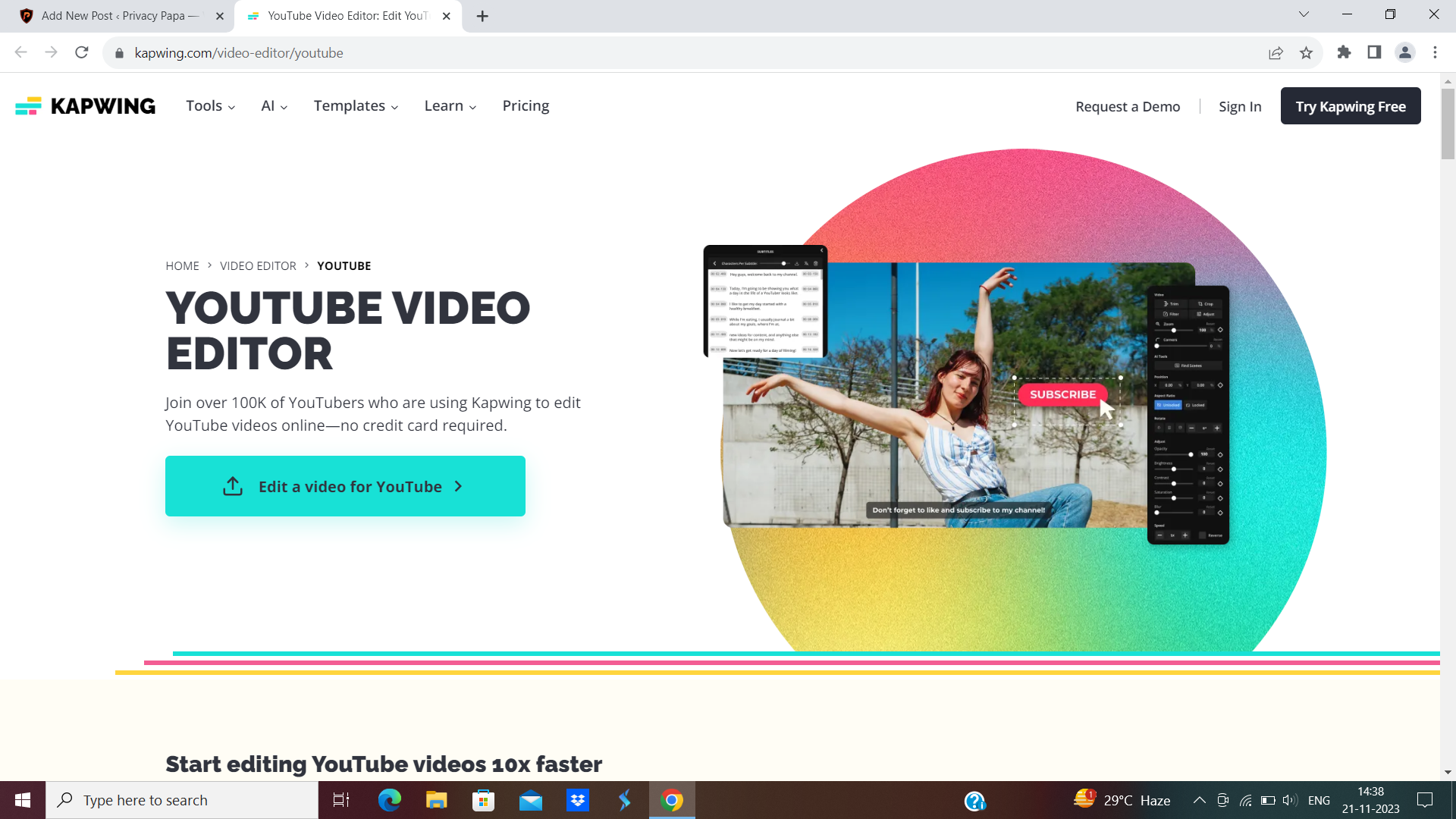This screenshot has width=1456, height=819.
Task: Open the Windows Start menu
Action: tap(23, 800)
